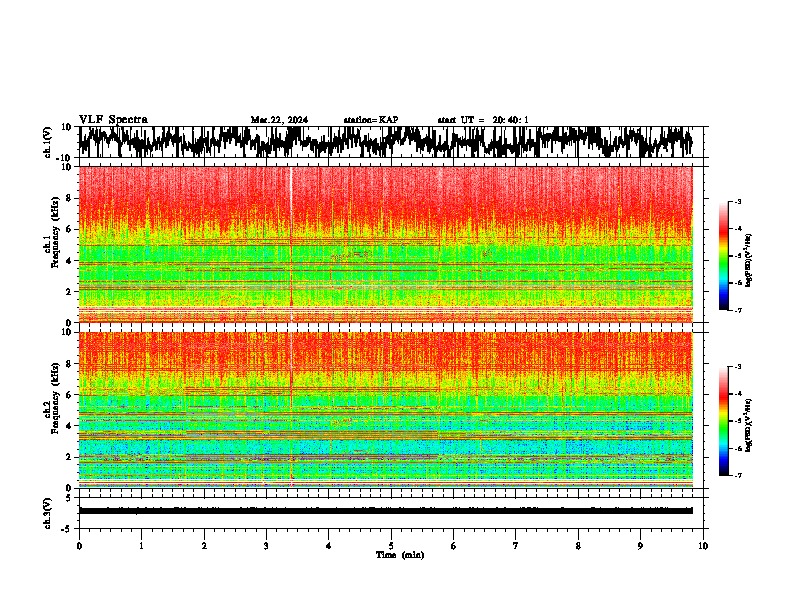Click the ch.1 colorbar log(PSD) label
Image resolution: width=792 pixels, height=612 pixels.
(749, 261)
